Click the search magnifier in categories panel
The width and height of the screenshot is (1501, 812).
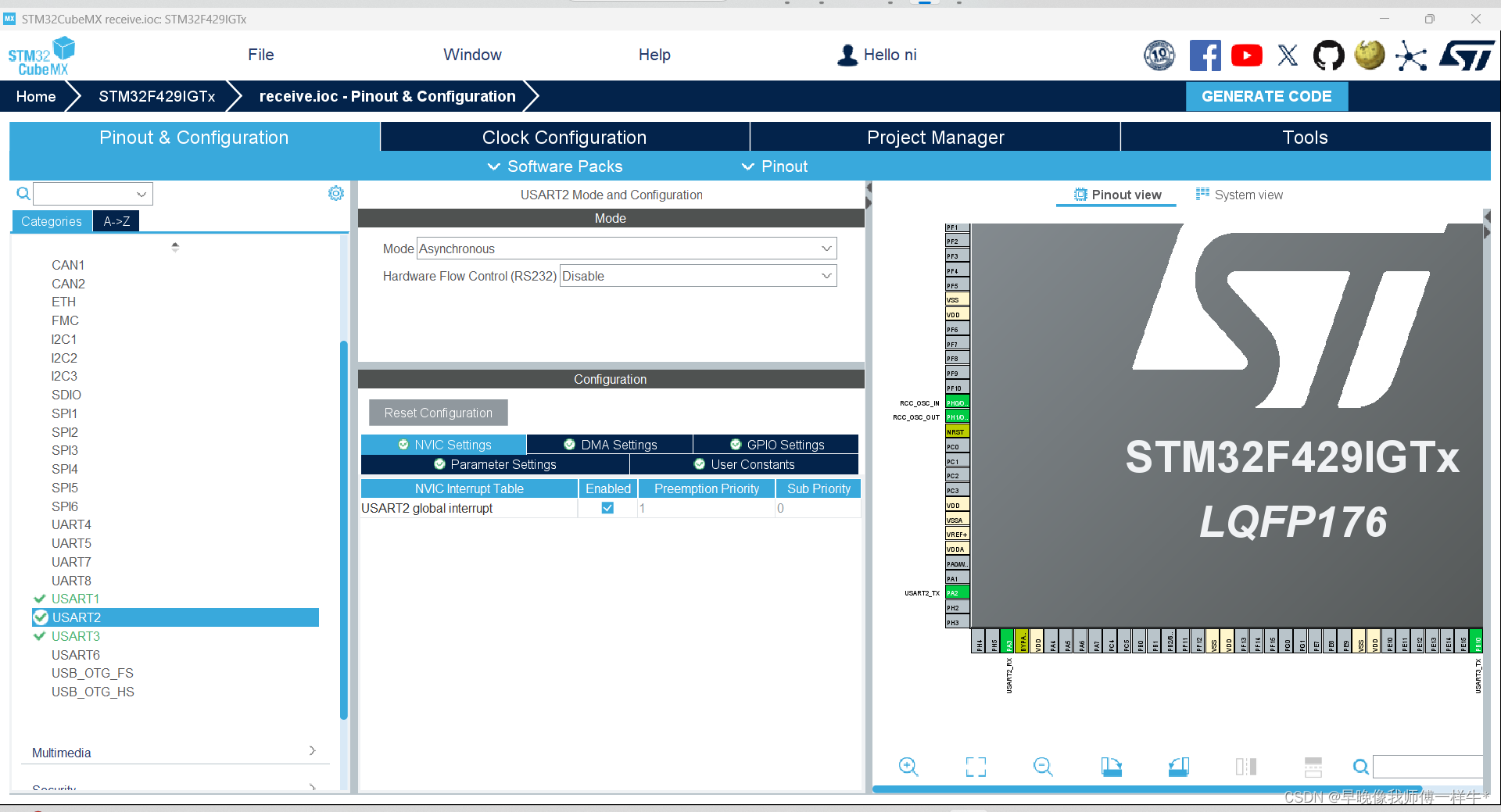pos(23,194)
